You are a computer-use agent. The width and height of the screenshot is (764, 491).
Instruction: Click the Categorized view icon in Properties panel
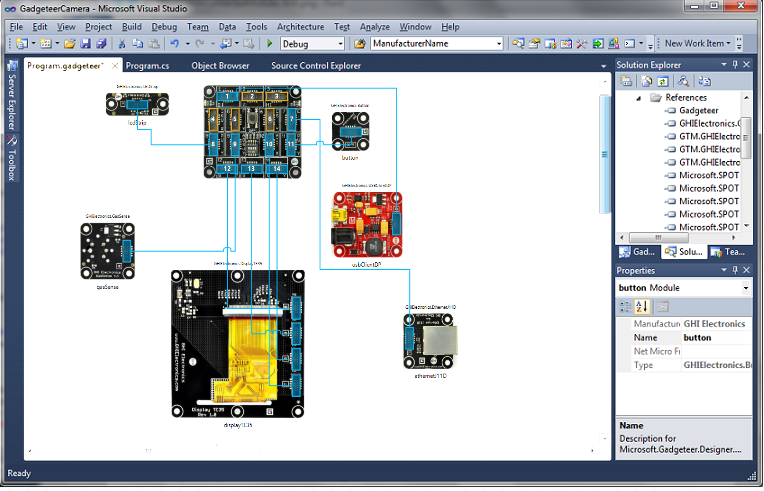(x=625, y=306)
